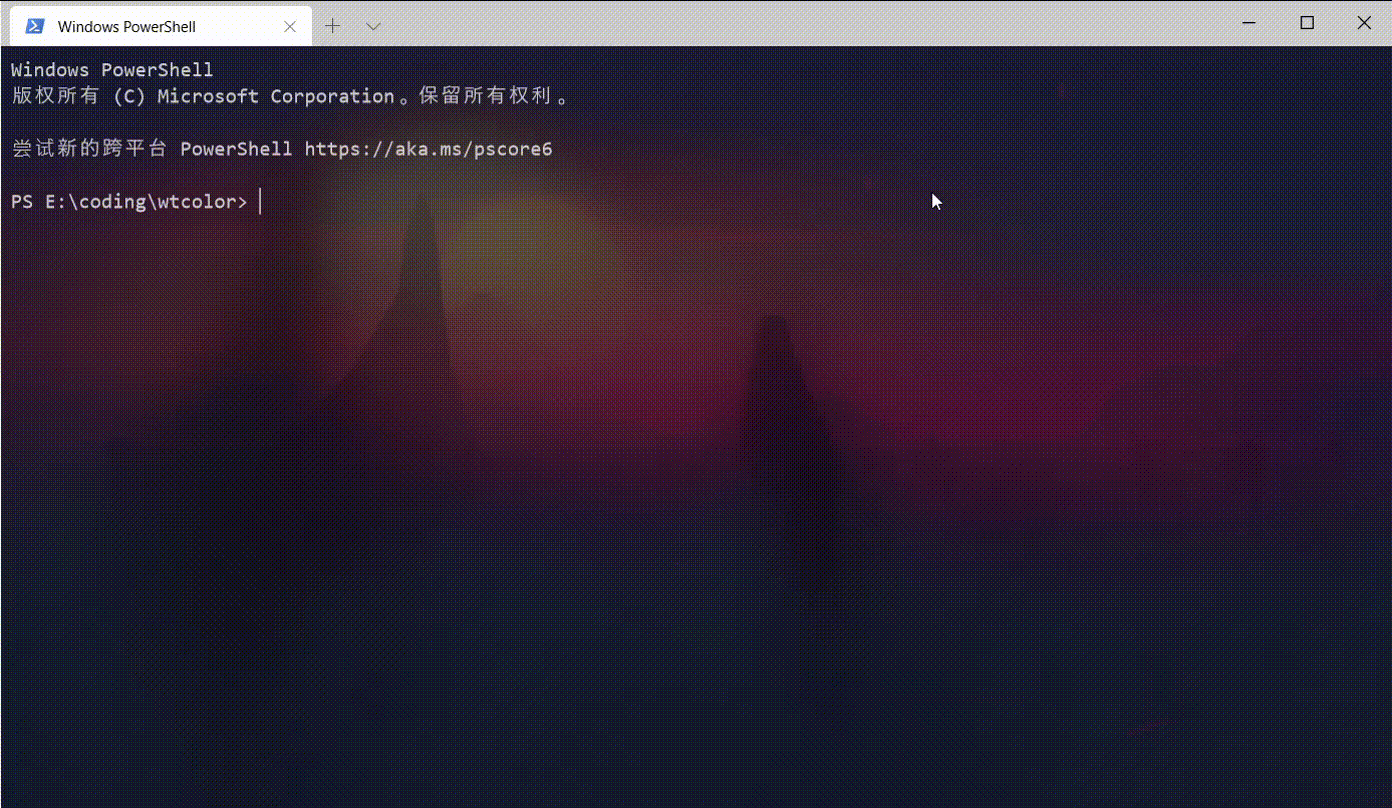Click the 'Windows PowerShell' header text line
1392x808 pixels.
click(112, 70)
